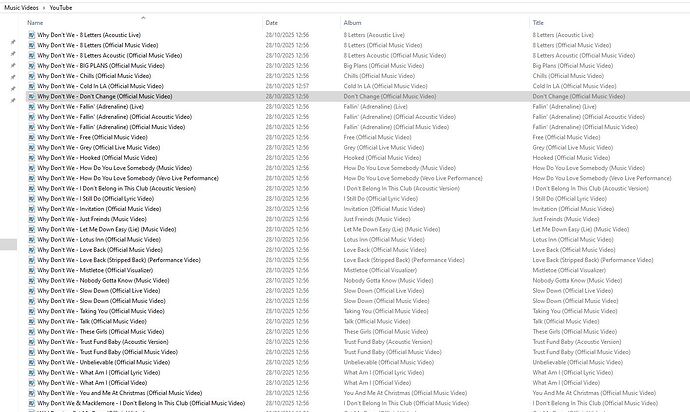Screen dimensions: 690x412
Task: Select 'How Do You Love Somebody (Music Video)' file
Action: pos(114,168)
